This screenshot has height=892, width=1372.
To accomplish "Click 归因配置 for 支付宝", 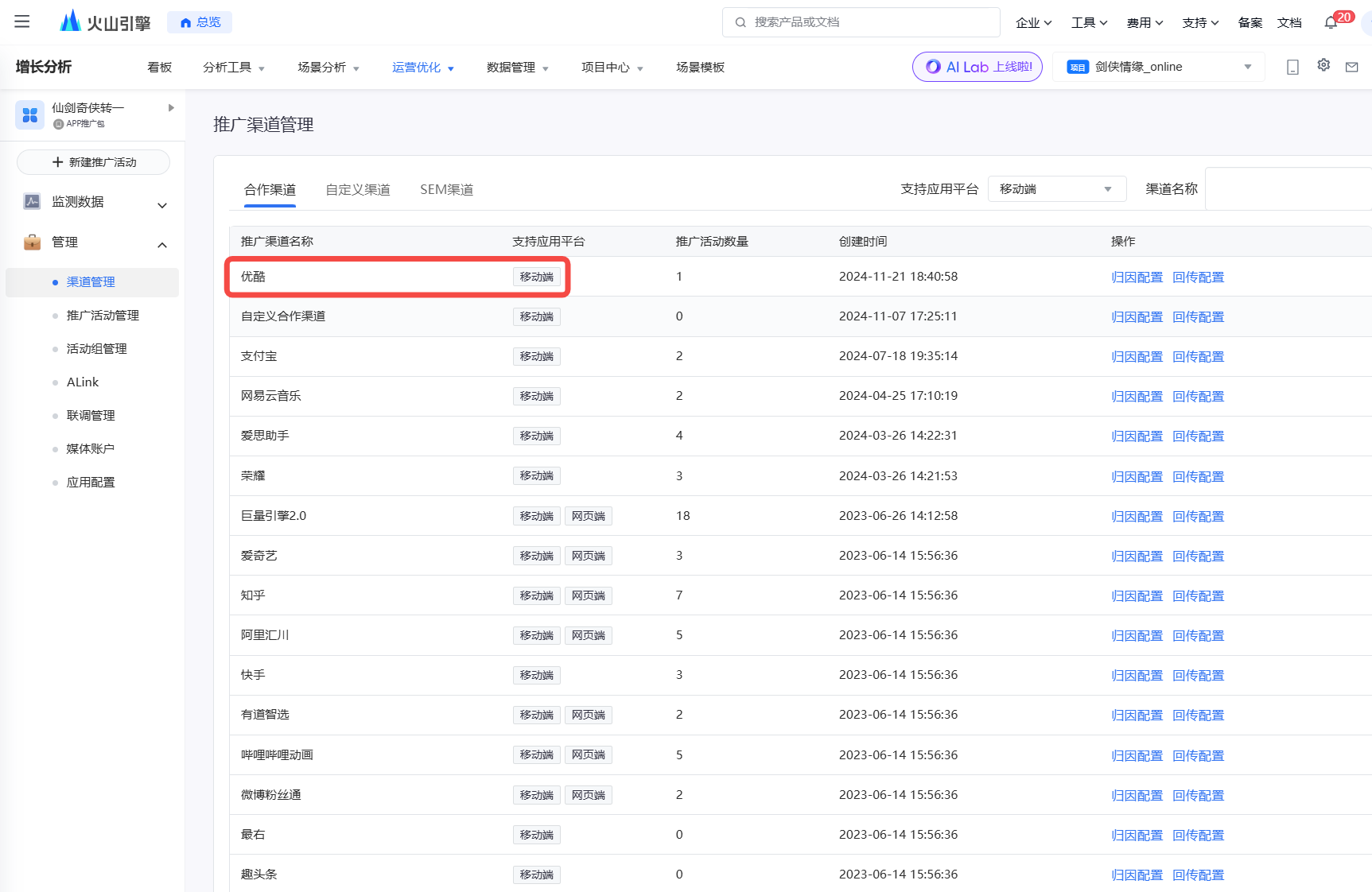I will [x=1137, y=357].
